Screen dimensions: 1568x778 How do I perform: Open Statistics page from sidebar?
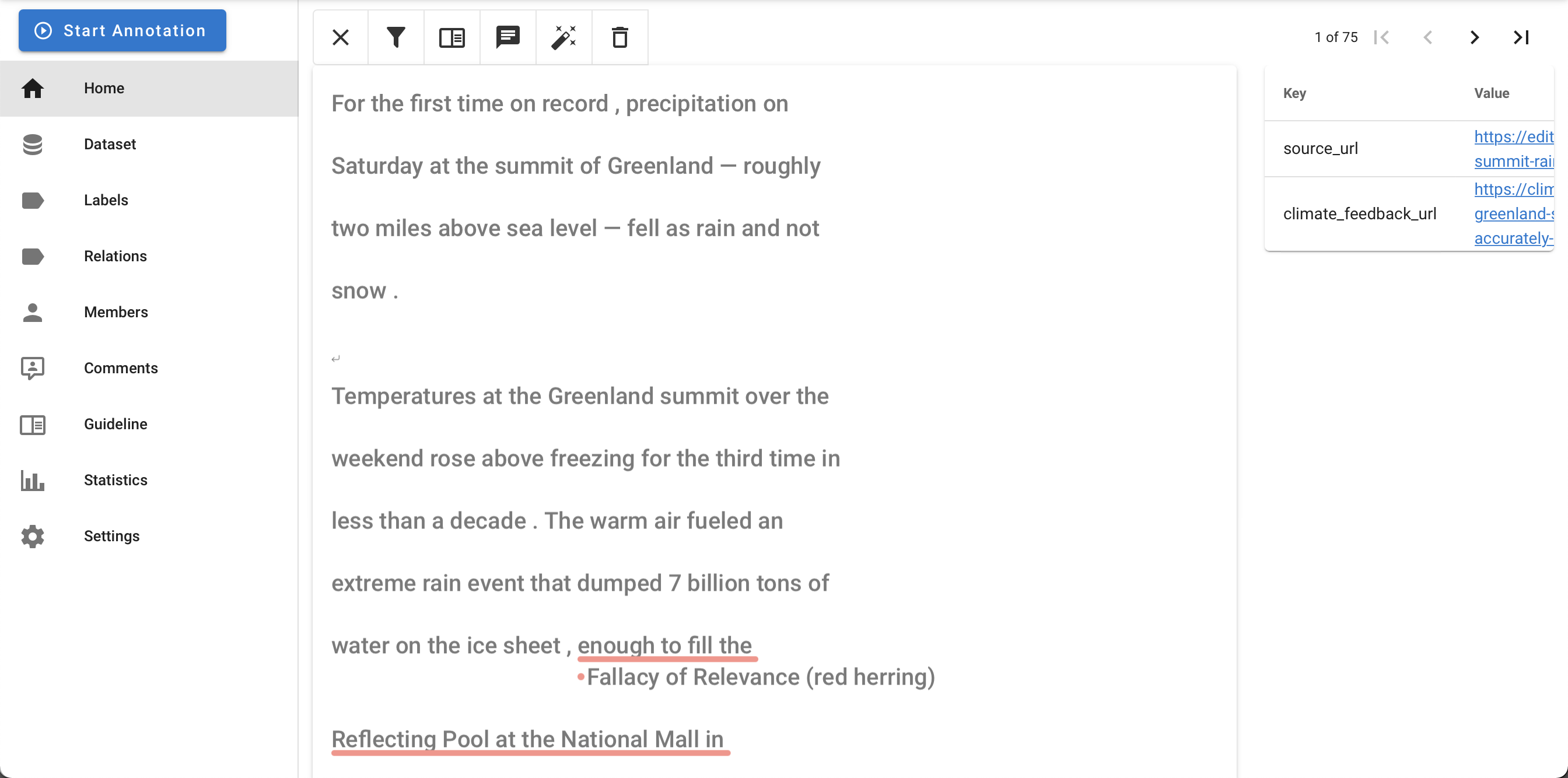click(x=116, y=481)
